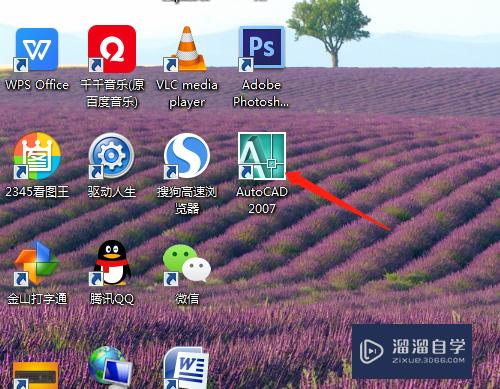Viewport: 500px width, 389px height.
Task: Click the "2345看图王" label text
Action: (37, 192)
